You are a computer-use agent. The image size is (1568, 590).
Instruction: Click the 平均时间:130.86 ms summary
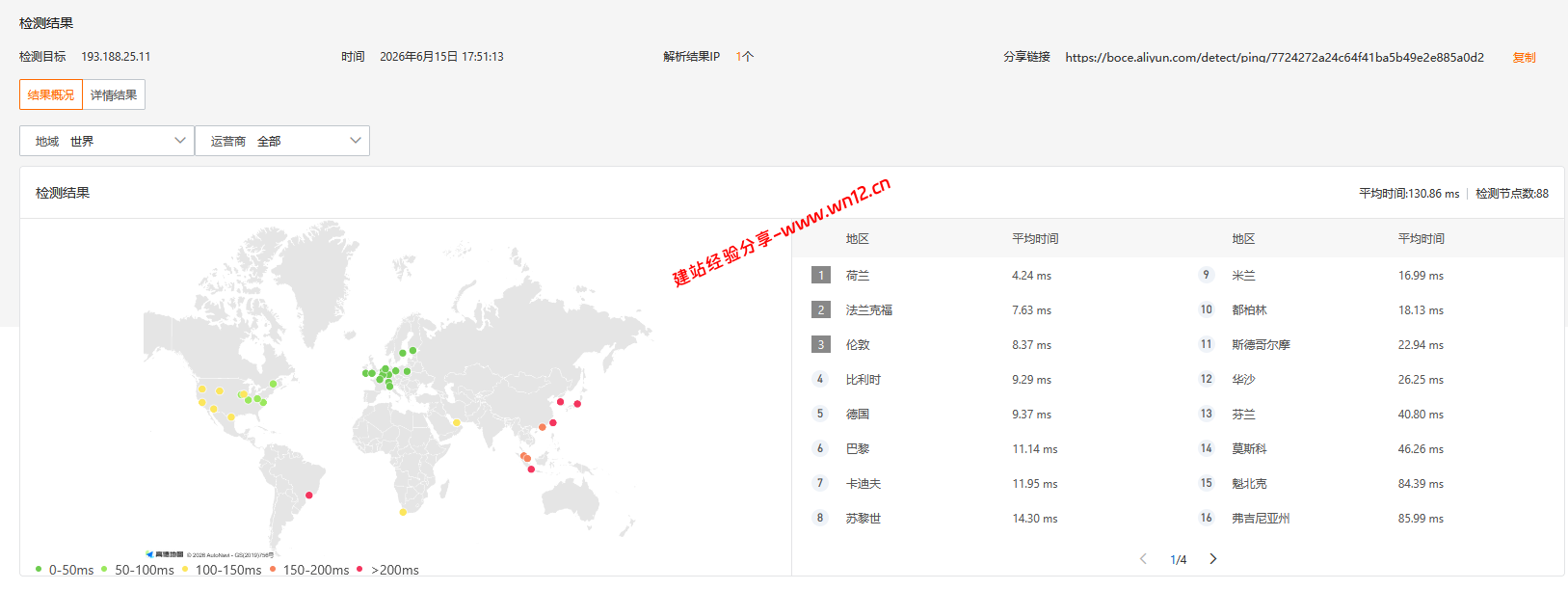pos(1409,194)
